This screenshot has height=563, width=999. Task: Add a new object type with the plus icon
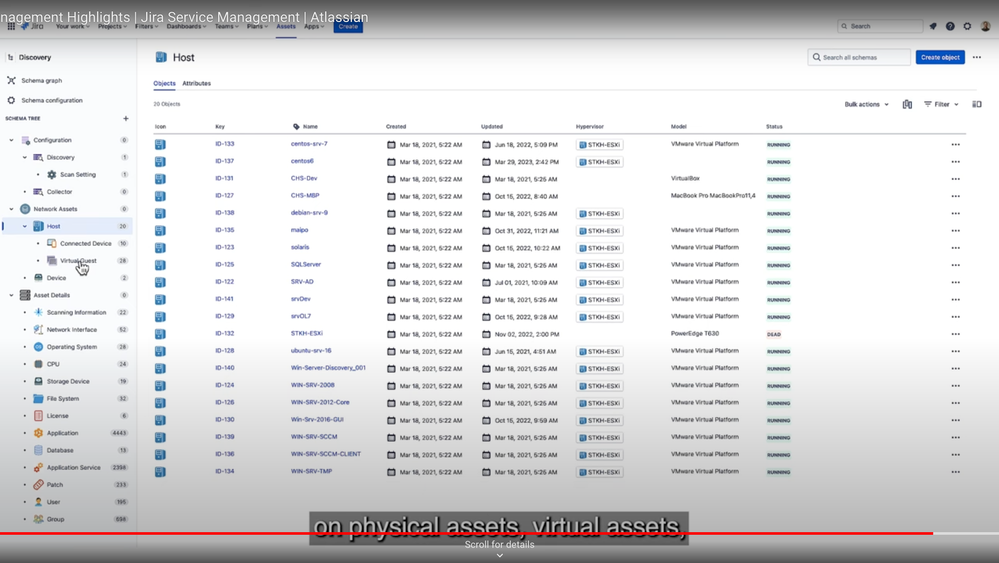pos(126,118)
